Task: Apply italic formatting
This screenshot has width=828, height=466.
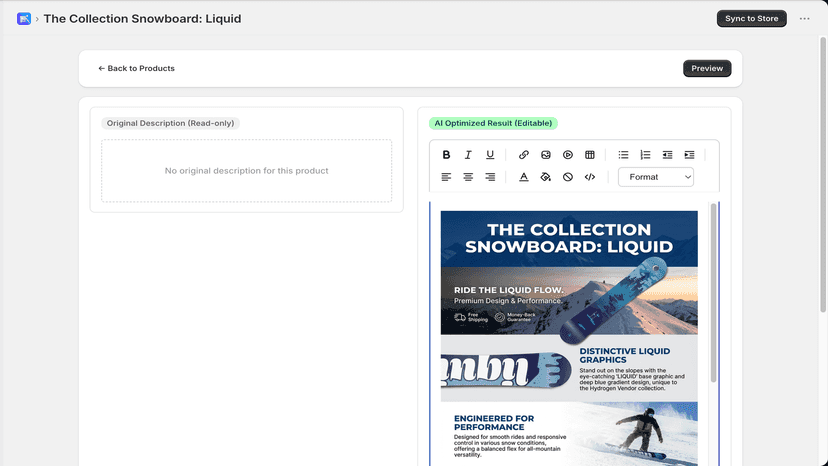Action: pos(468,155)
